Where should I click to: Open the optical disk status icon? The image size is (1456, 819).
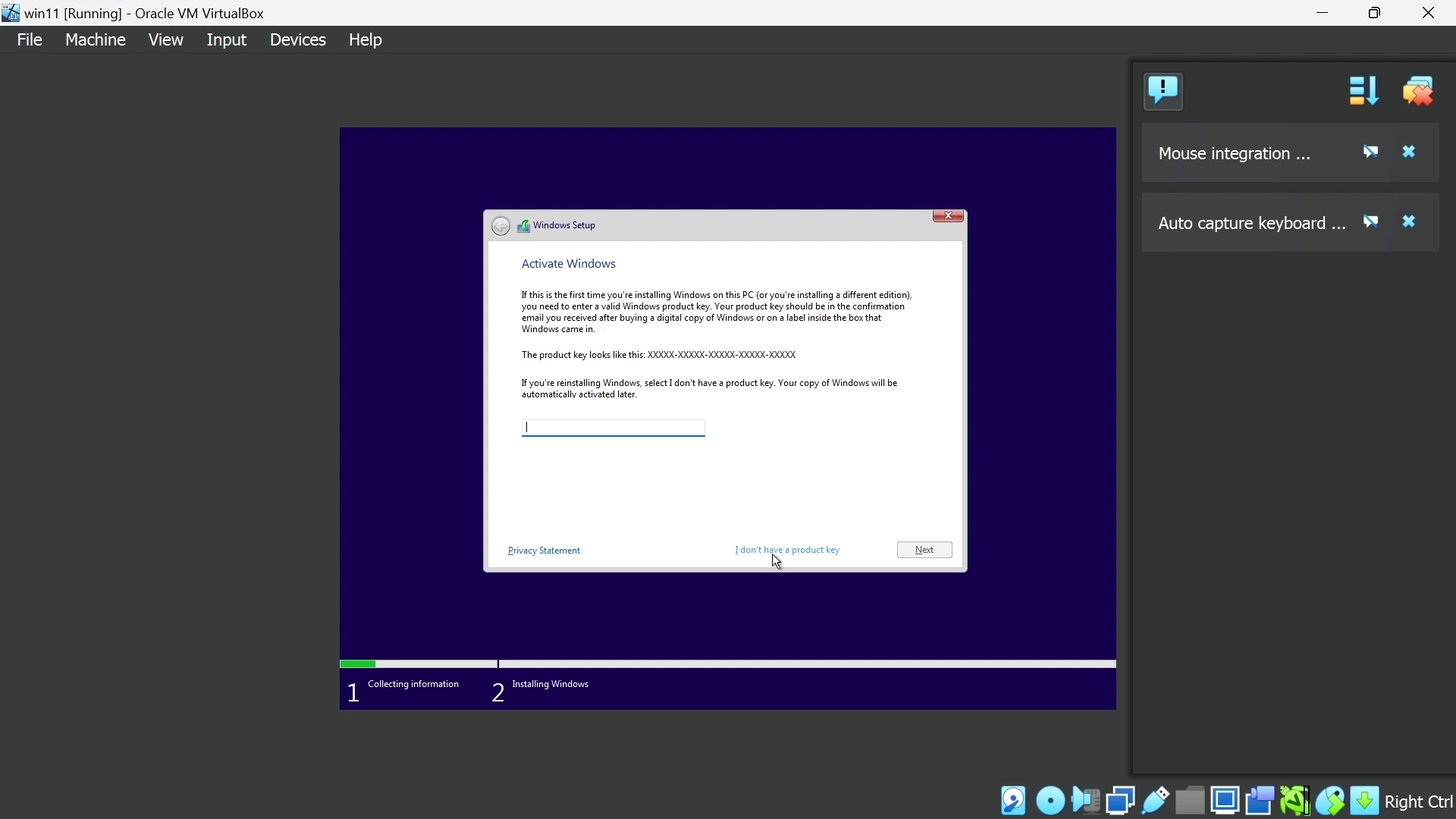click(1050, 801)
